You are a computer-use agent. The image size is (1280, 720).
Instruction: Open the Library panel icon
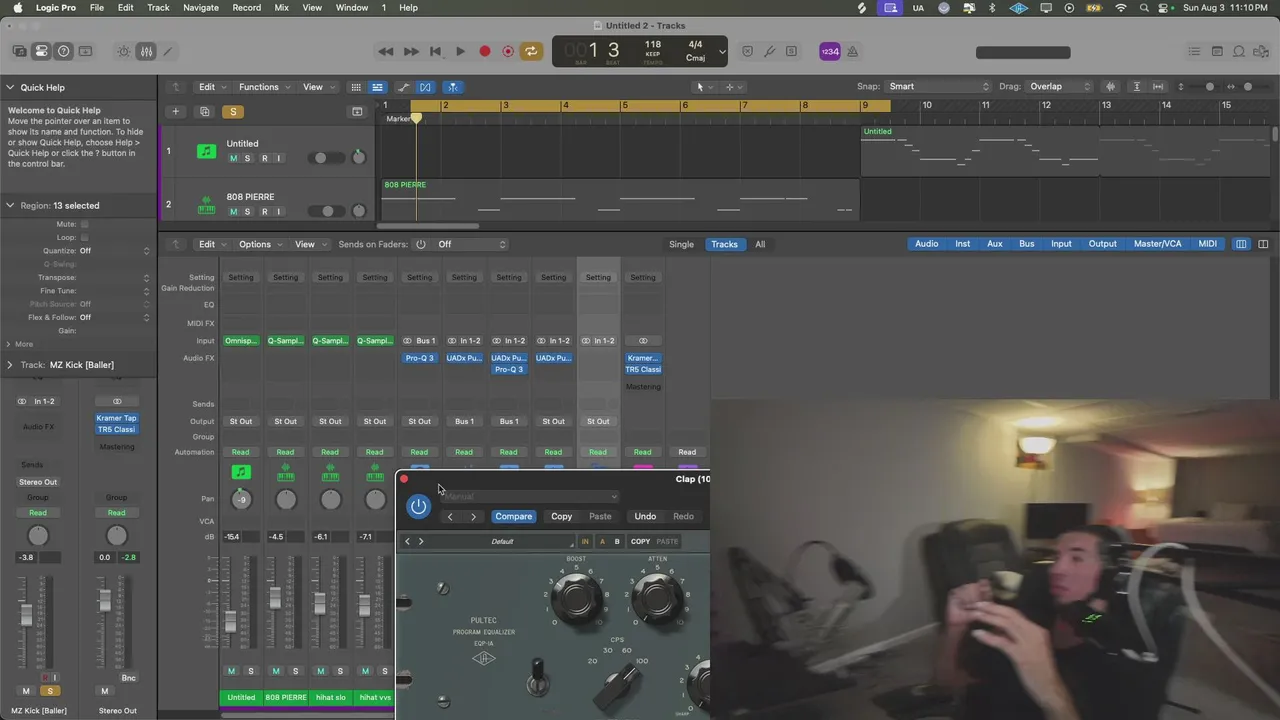click(20, 51)
